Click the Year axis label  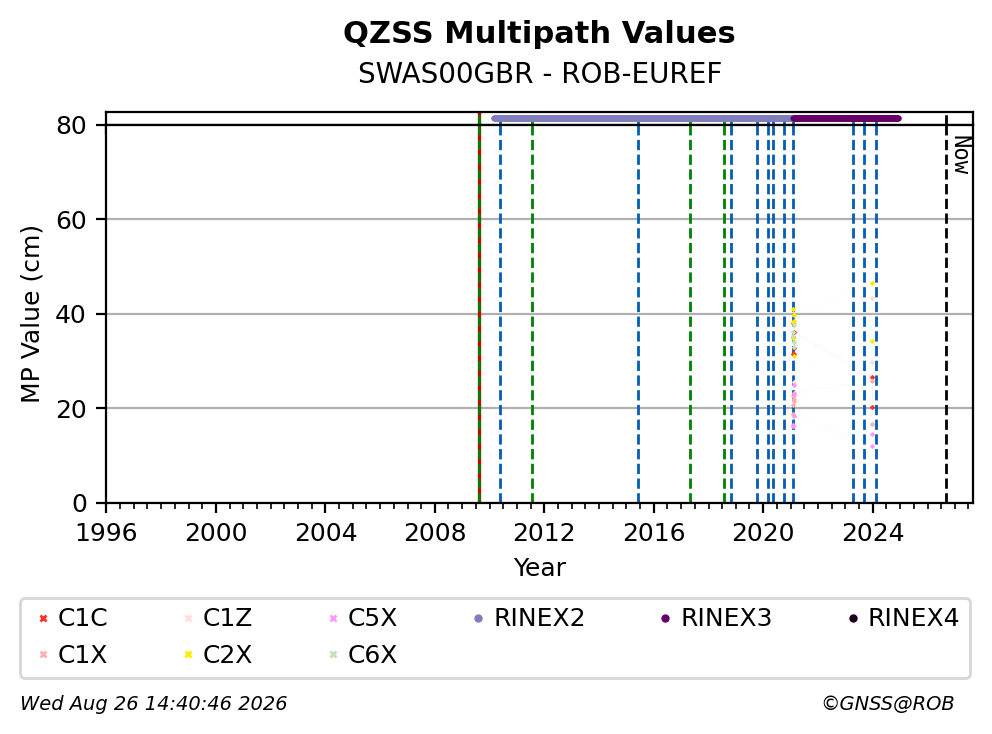click(539, 567)
